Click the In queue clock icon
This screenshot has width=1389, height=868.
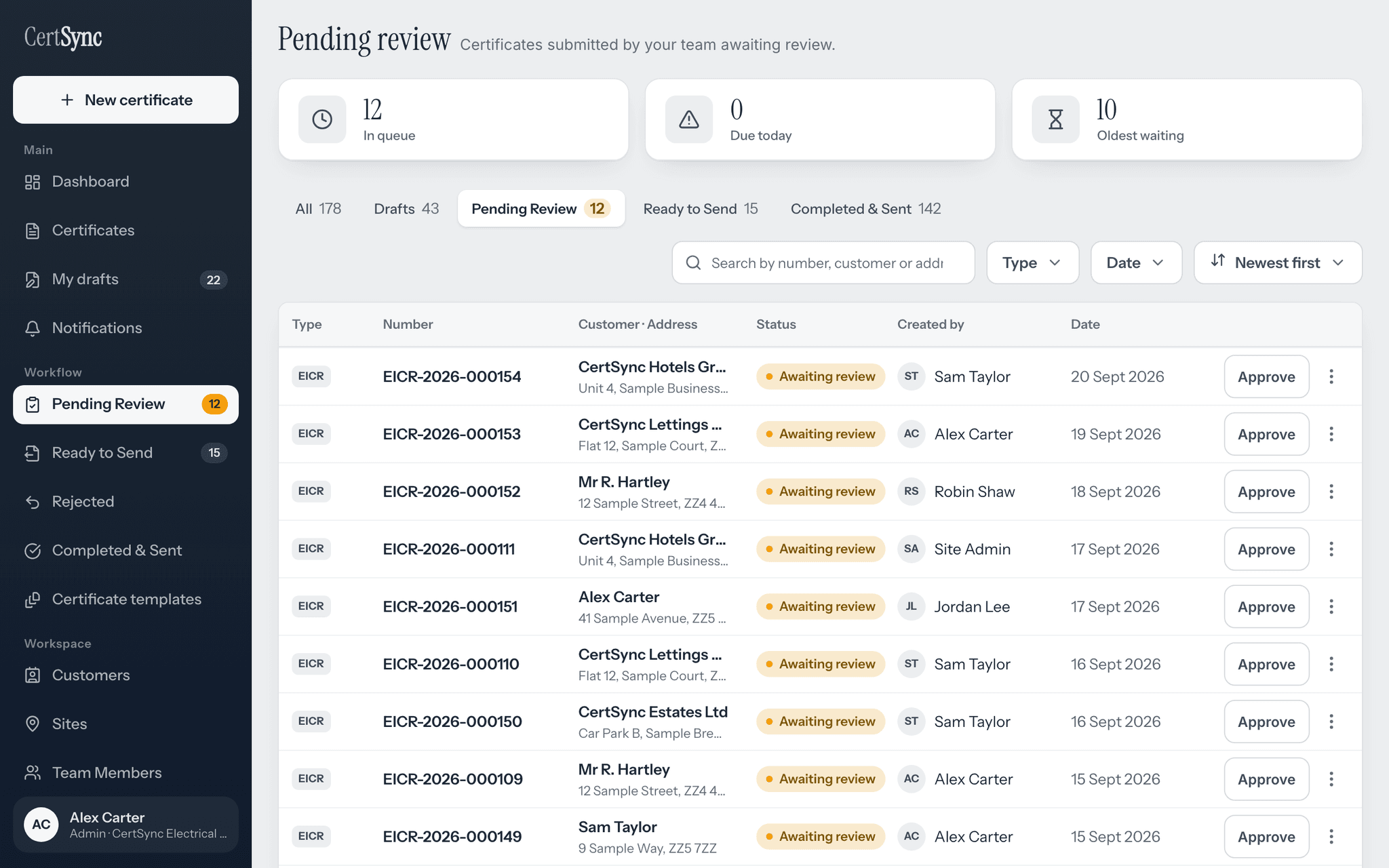[322, 119]
